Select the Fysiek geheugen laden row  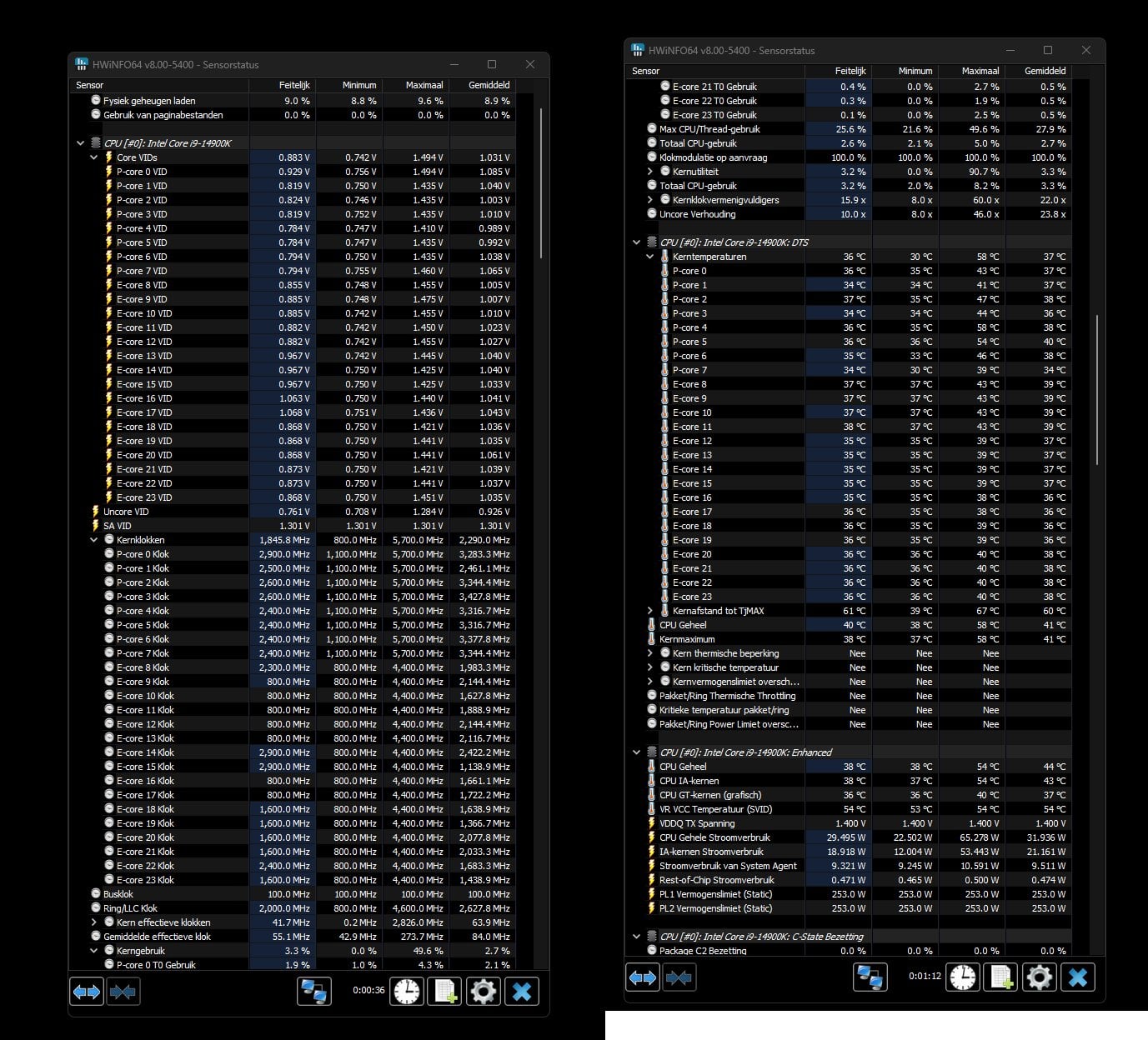[x=293, y=101]
